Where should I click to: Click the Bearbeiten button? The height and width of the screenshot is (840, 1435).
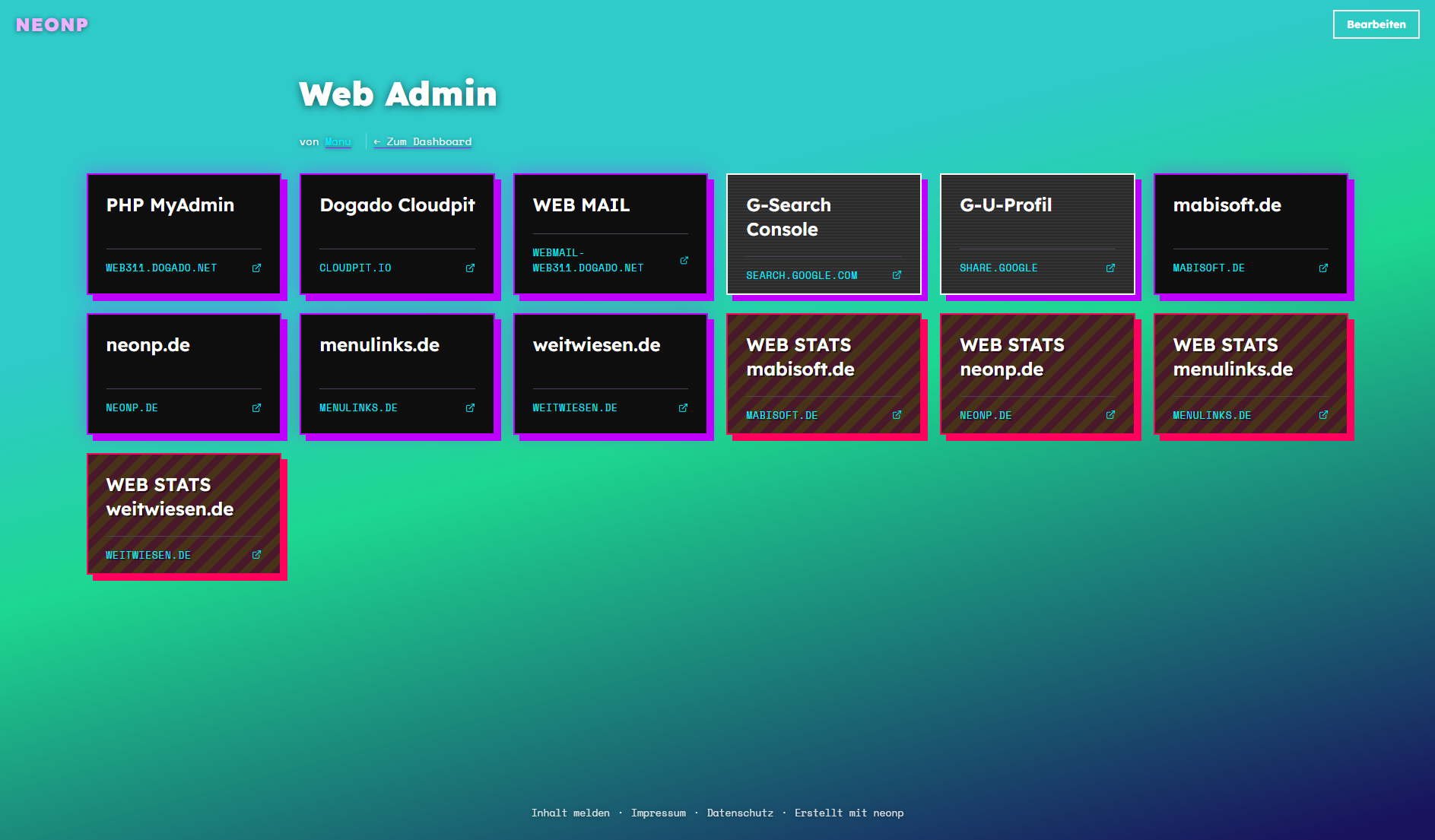tap(1376, 24)
